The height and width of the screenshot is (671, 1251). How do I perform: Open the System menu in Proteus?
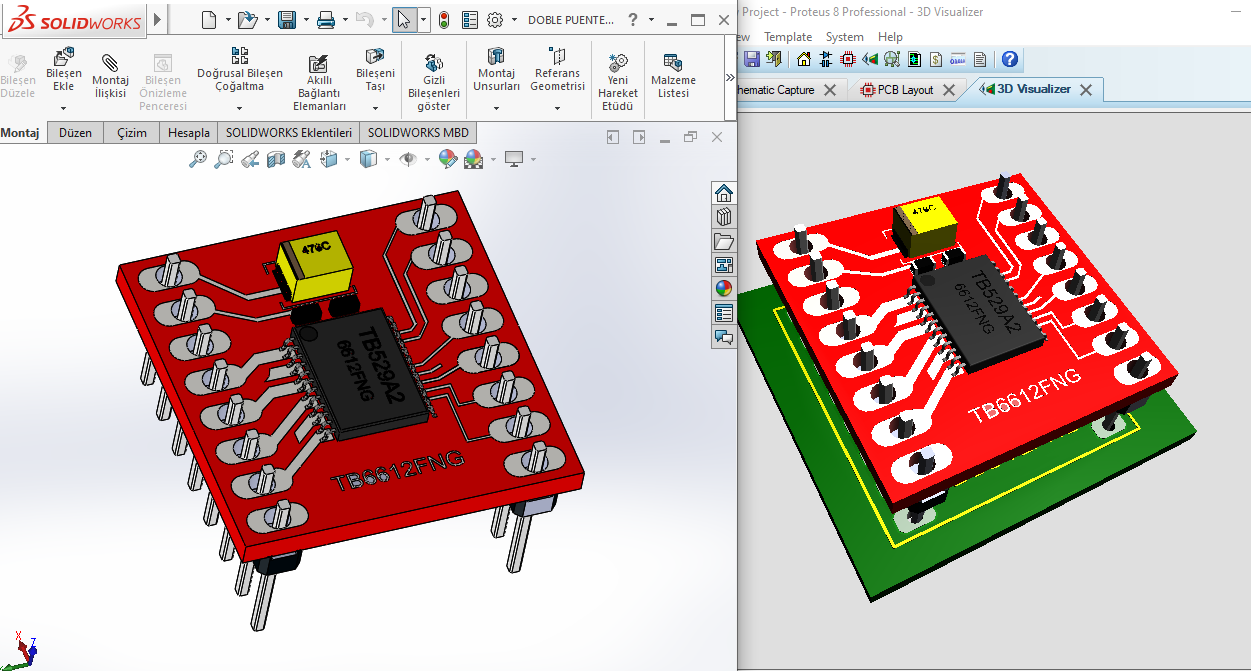(845, 37)
